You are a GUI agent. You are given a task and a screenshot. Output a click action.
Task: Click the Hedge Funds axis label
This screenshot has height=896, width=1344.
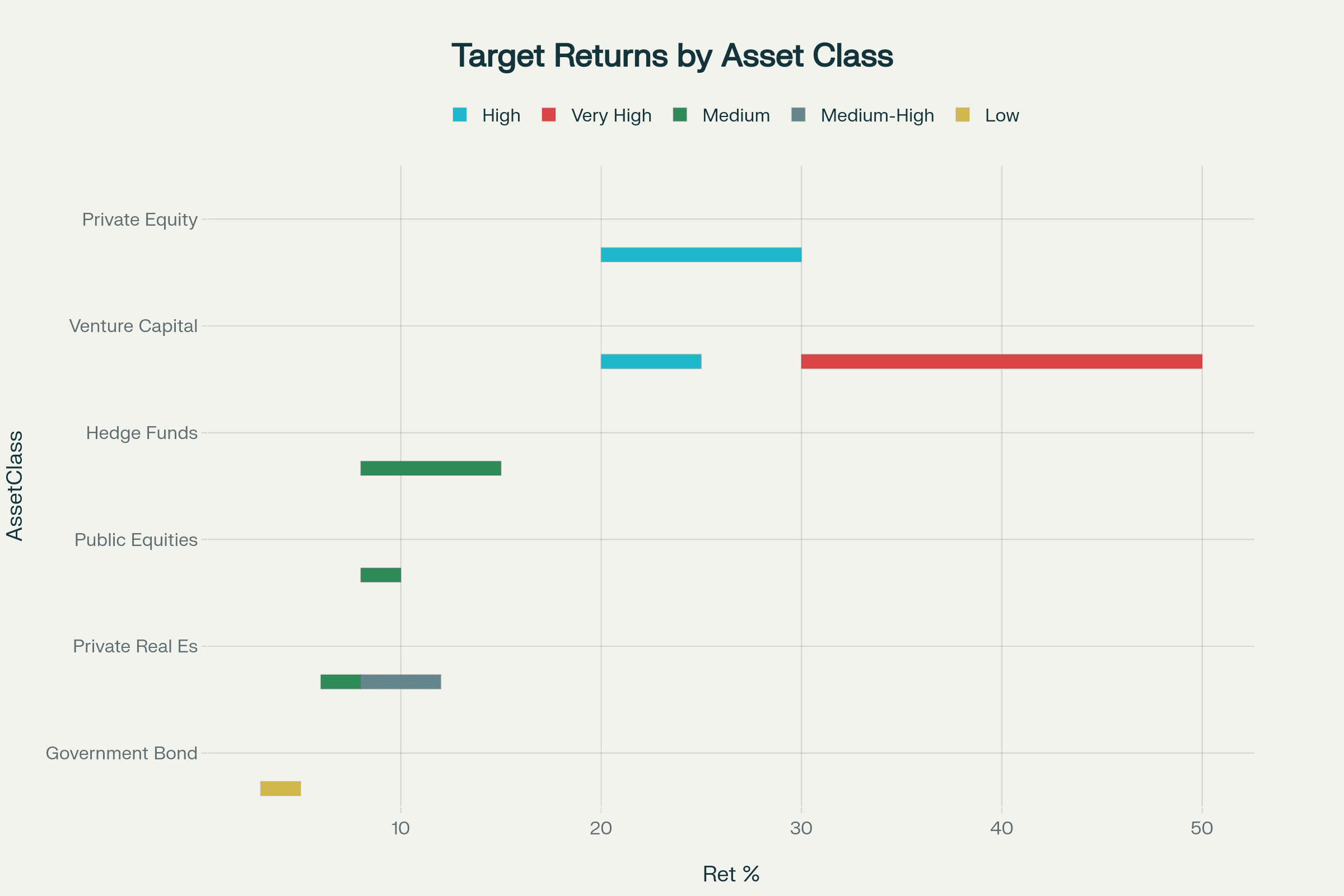point(142,433)
